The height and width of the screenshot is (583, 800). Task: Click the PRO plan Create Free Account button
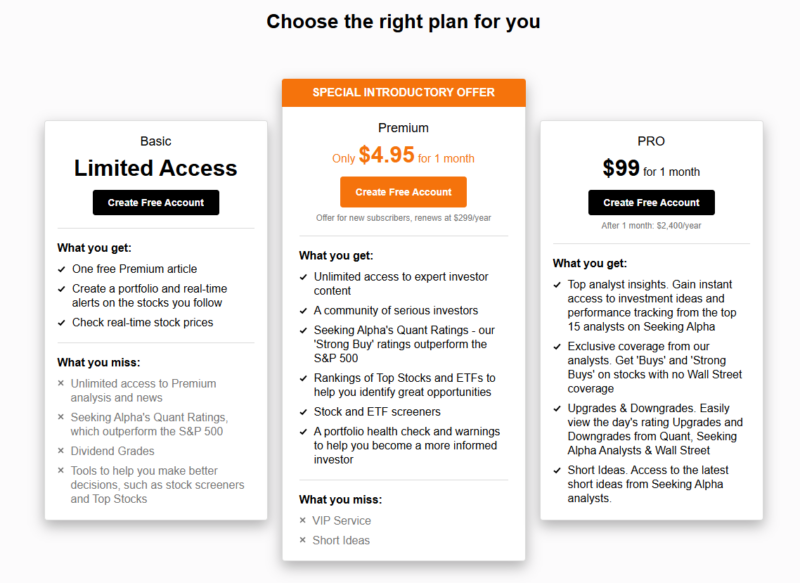(651, 202)
